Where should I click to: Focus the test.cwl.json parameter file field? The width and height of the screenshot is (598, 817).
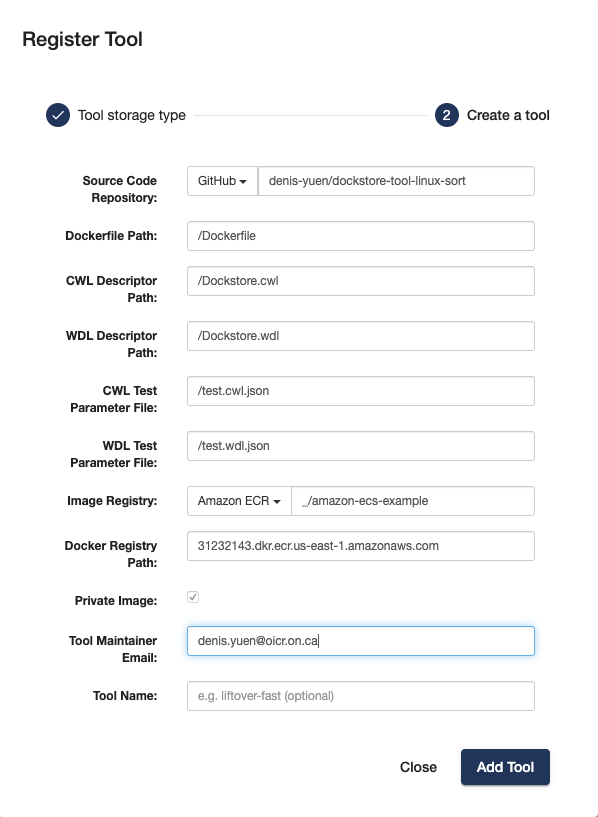click(x=360, y=390)
